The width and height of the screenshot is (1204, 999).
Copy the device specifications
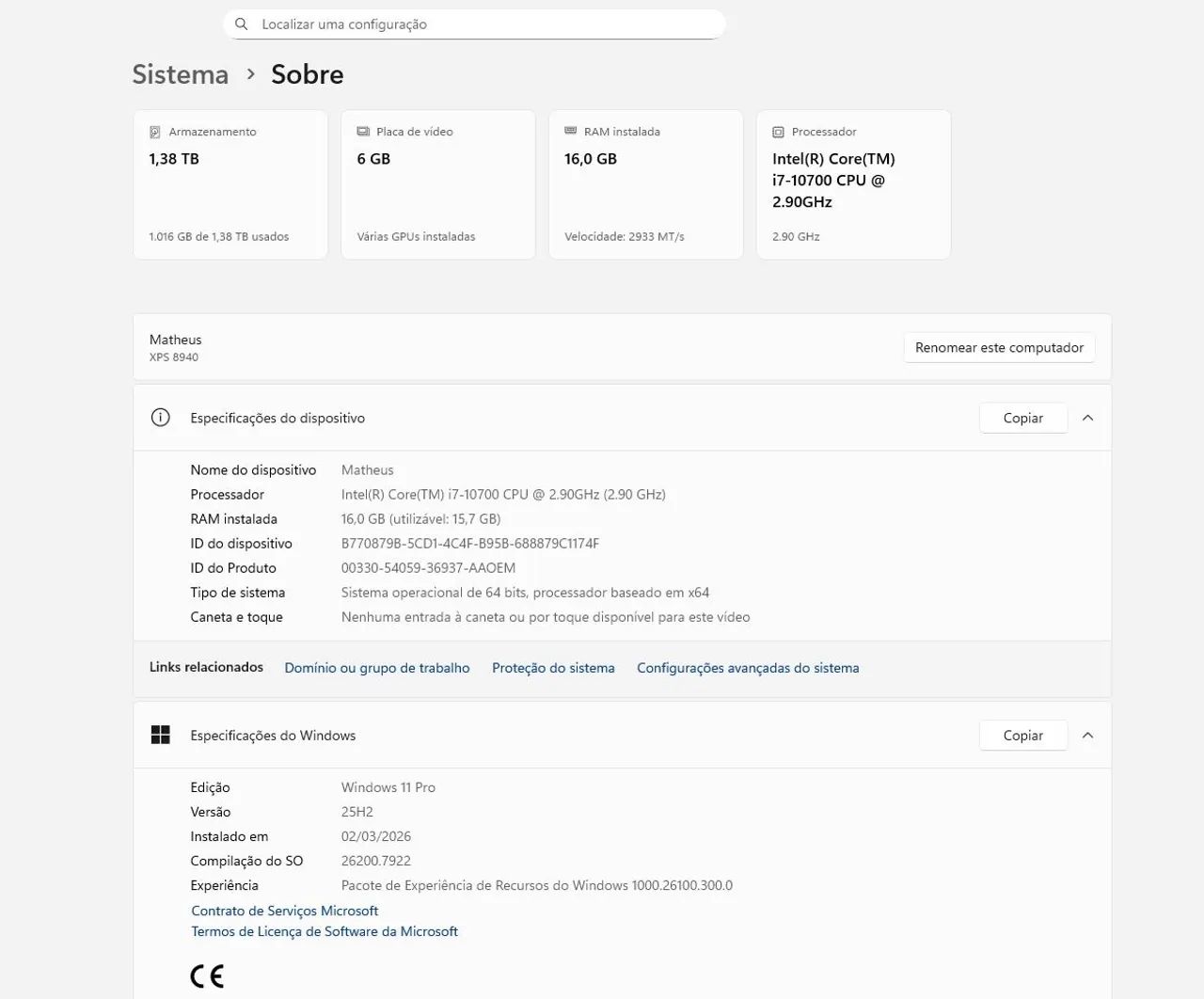(x=1023, y=418)
